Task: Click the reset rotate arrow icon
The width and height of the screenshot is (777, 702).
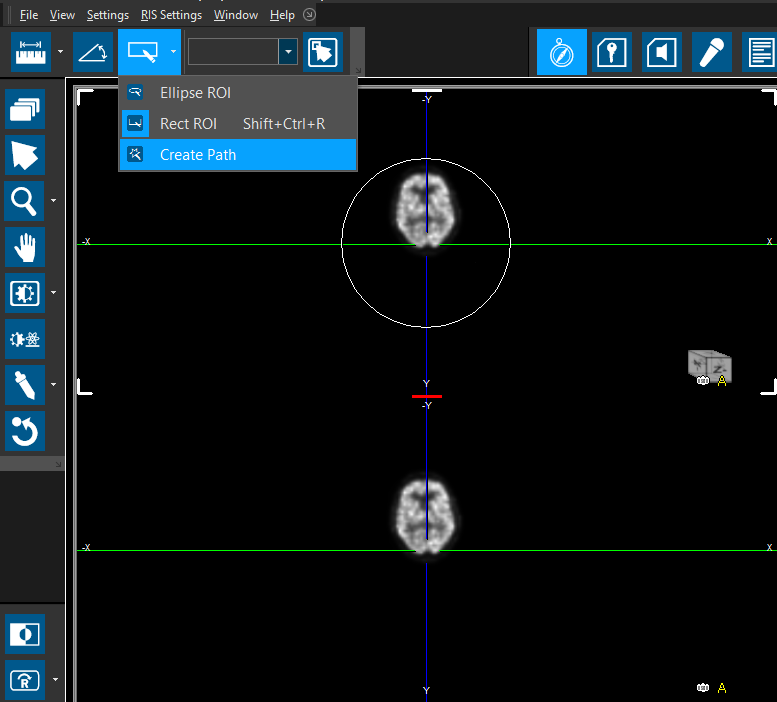Action: (x=25, y=431)
